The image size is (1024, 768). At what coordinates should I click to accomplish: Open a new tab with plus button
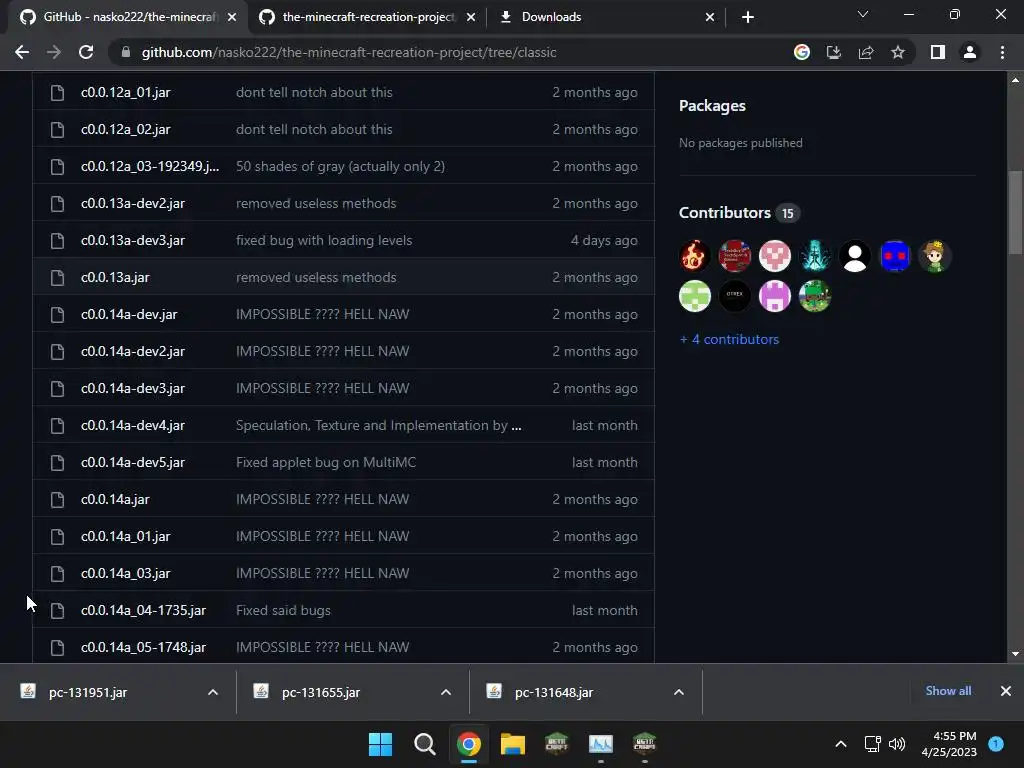pos(748,17)
